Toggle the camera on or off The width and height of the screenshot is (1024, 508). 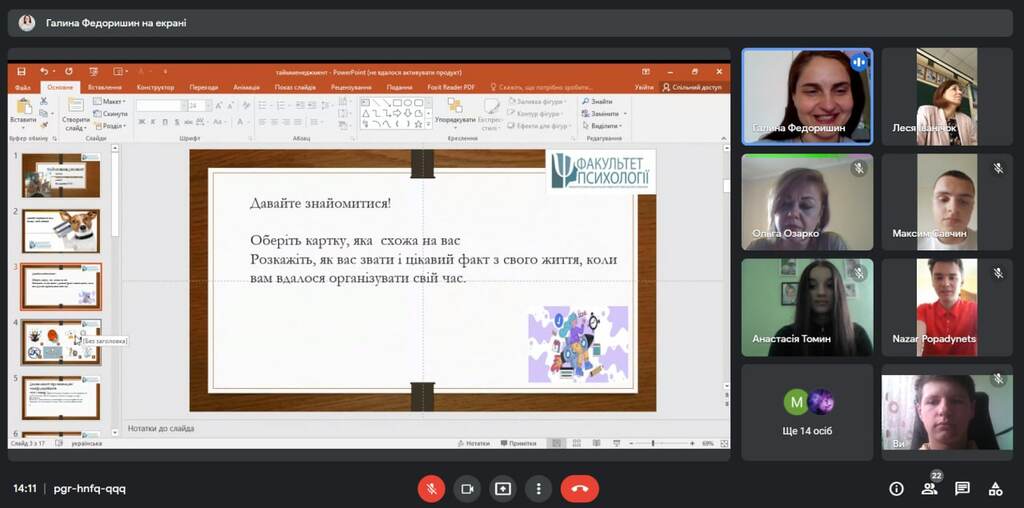coord(467,489)
